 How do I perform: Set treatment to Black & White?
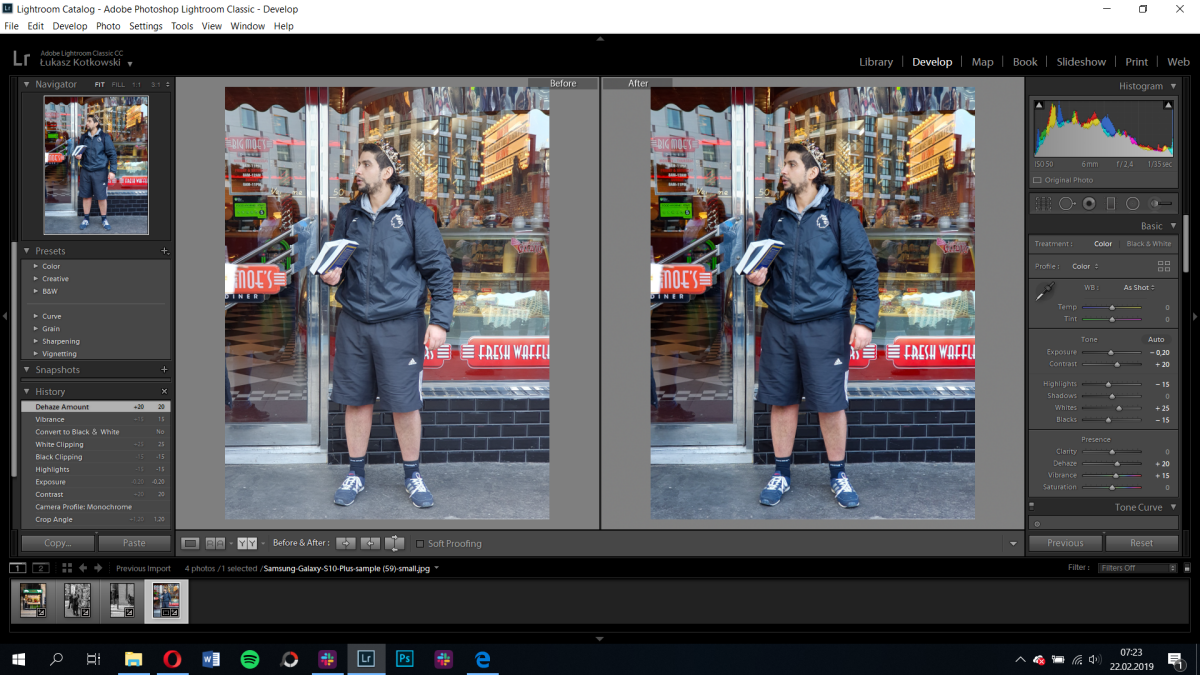[x=1149, y=244]
